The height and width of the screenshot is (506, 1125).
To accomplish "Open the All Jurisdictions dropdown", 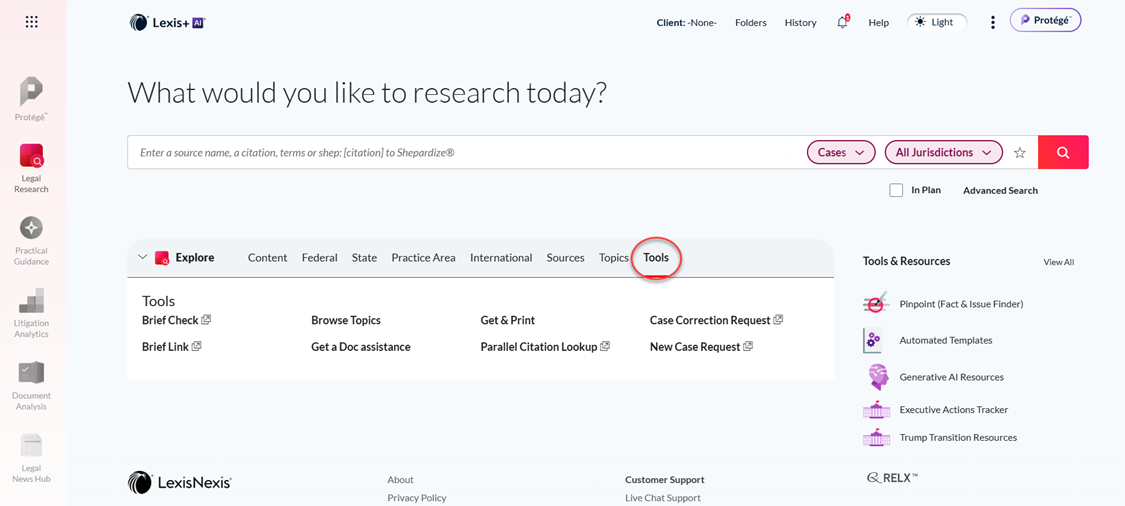I will [943, 152].
